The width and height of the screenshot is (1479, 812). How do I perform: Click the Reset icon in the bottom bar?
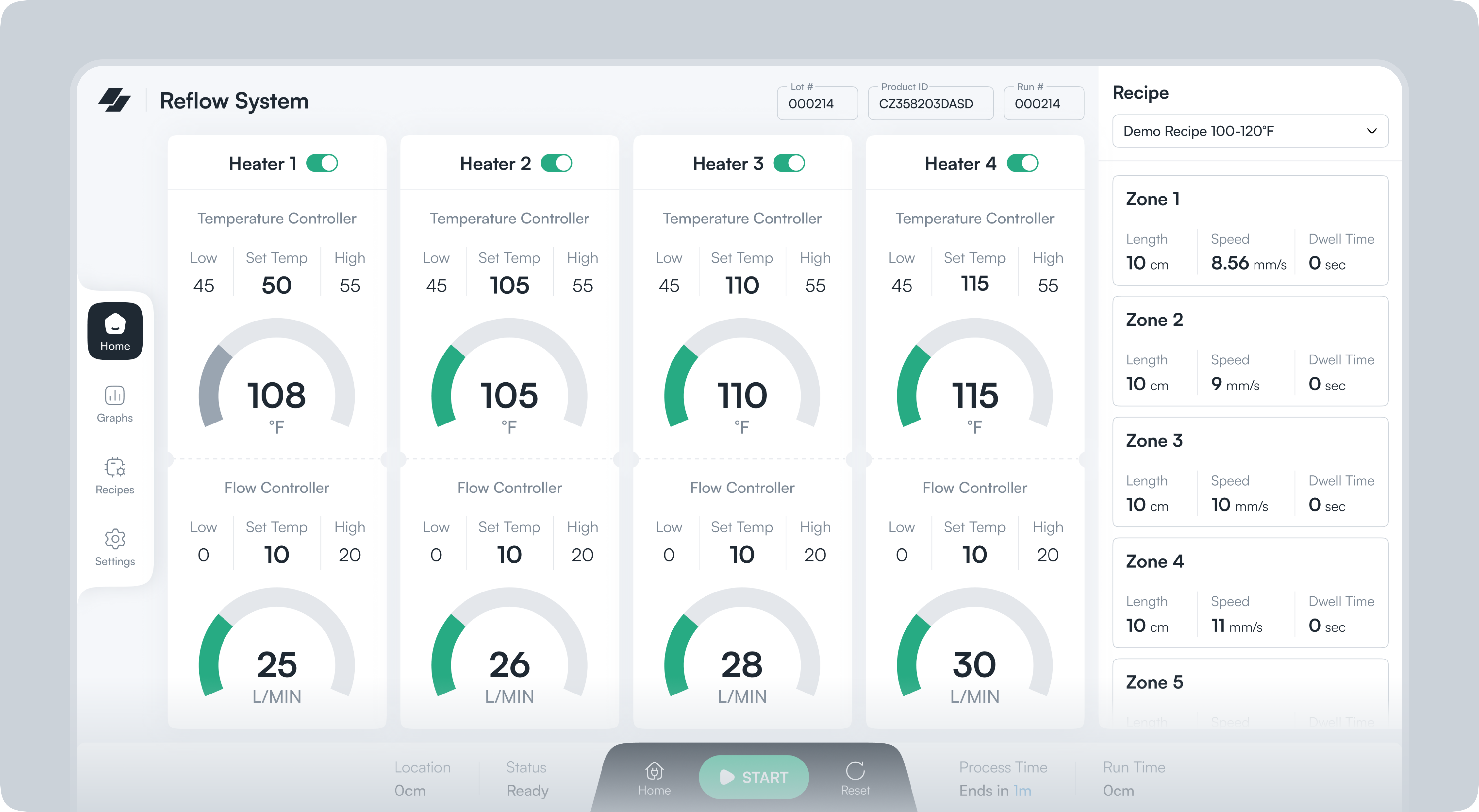click(x=855, y=771)
